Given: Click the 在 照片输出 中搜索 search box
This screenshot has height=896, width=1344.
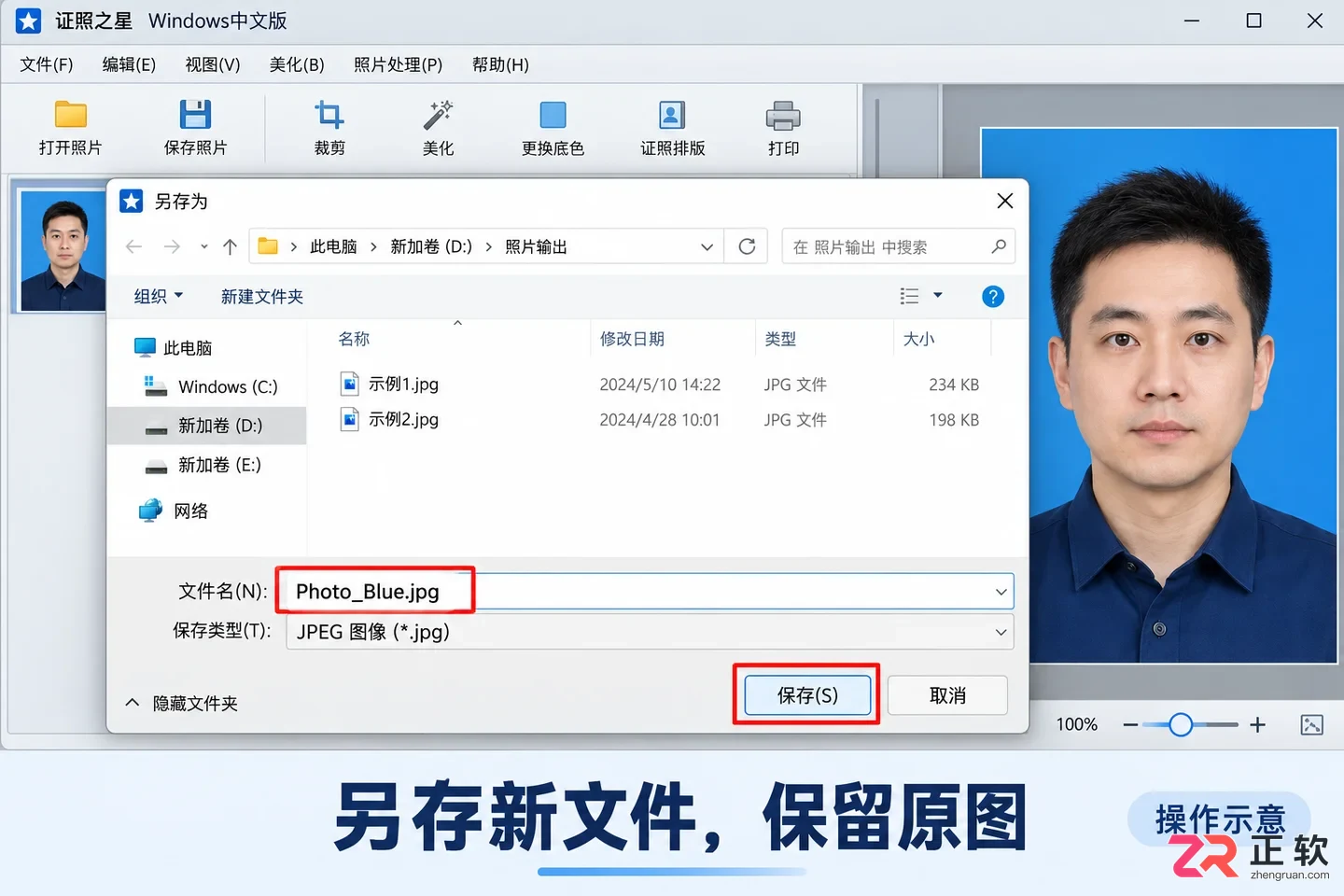Looking at the screenshot, I should pyautogui.click(x=898, y=246).
